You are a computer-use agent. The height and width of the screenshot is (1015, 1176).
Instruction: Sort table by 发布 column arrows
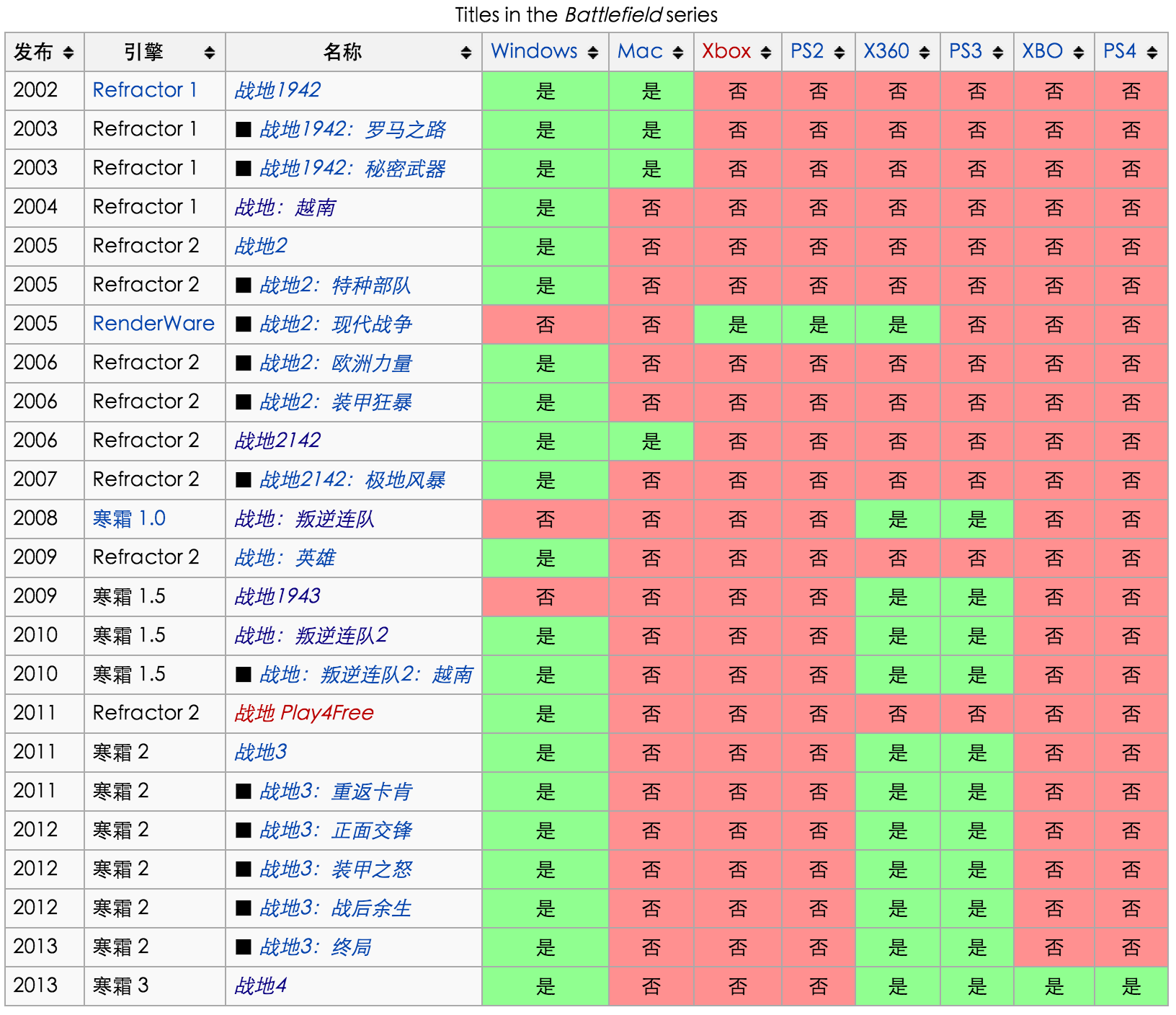coord(68,53)
